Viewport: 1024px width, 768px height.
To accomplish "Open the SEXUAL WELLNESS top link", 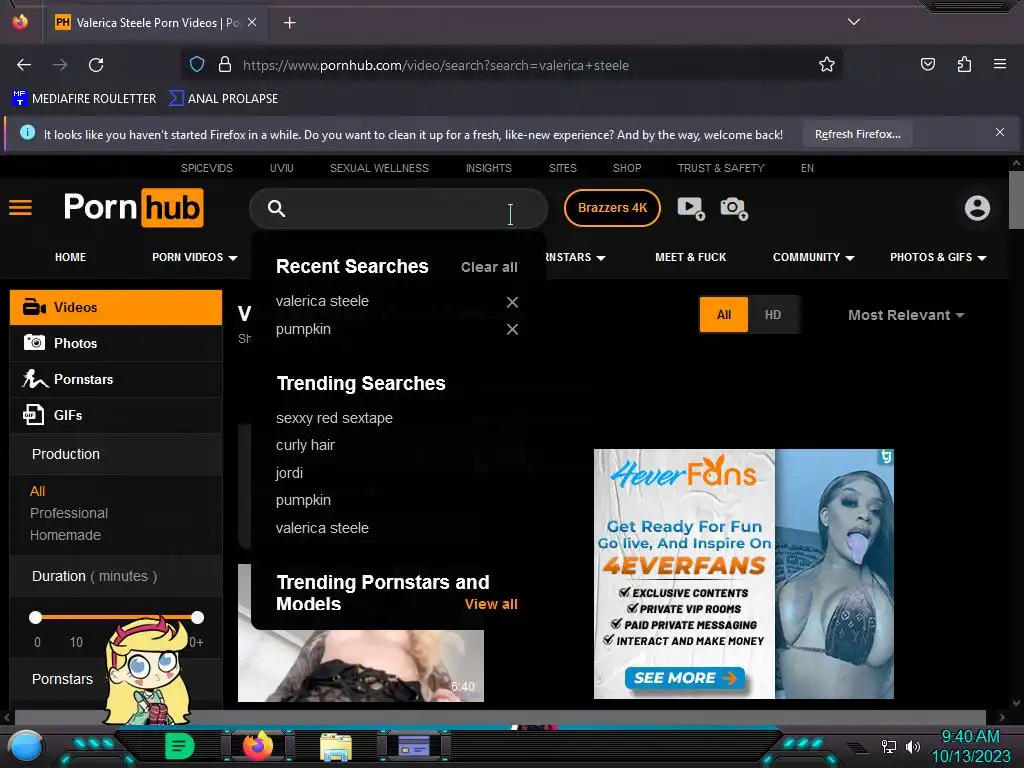I will (x=379, y=168).
